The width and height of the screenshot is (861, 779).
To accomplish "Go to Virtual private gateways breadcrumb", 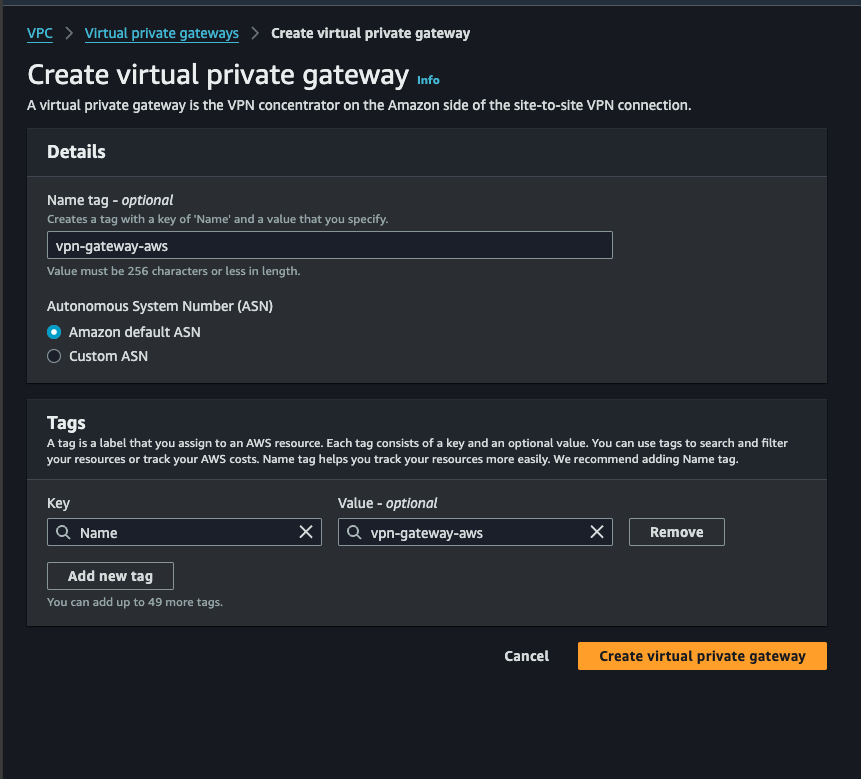I will 162,33.
